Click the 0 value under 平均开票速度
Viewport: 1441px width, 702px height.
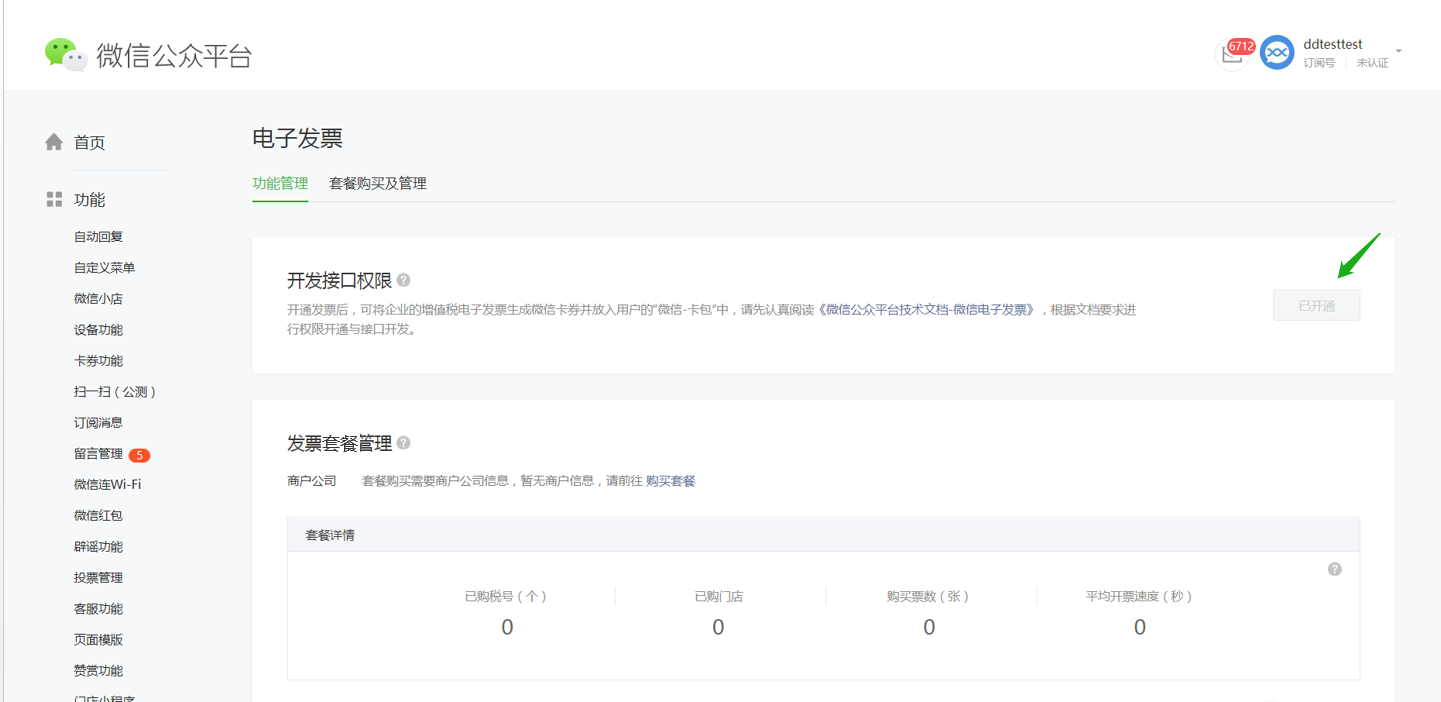click(1140, 628)
